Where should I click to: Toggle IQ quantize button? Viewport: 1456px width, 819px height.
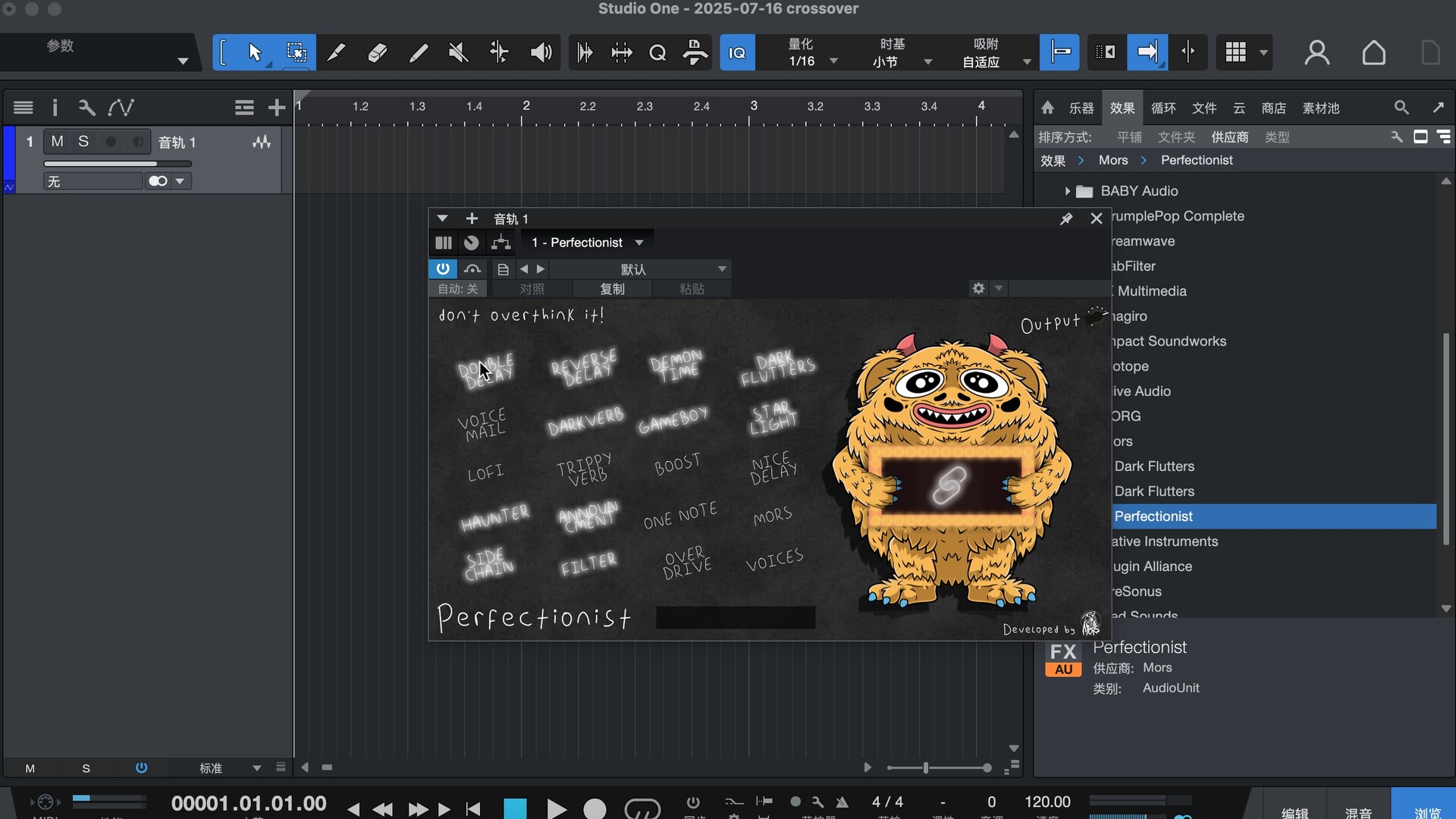(737, 52)
